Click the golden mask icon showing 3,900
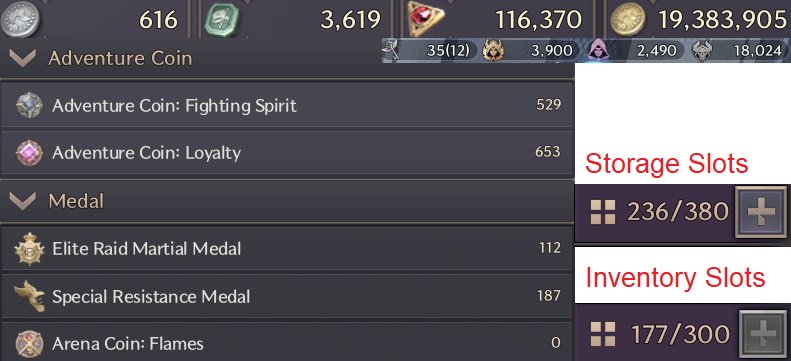Screen dimensions: 791x361 [x=493, y=50]
